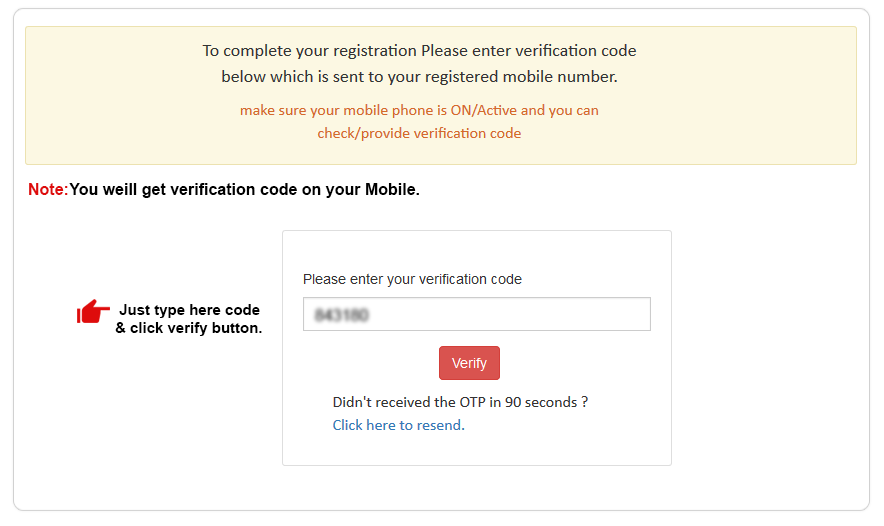The image size is (884, 526).
Task: Open the 'Click here to resend' link
Action: coord(397,425)
